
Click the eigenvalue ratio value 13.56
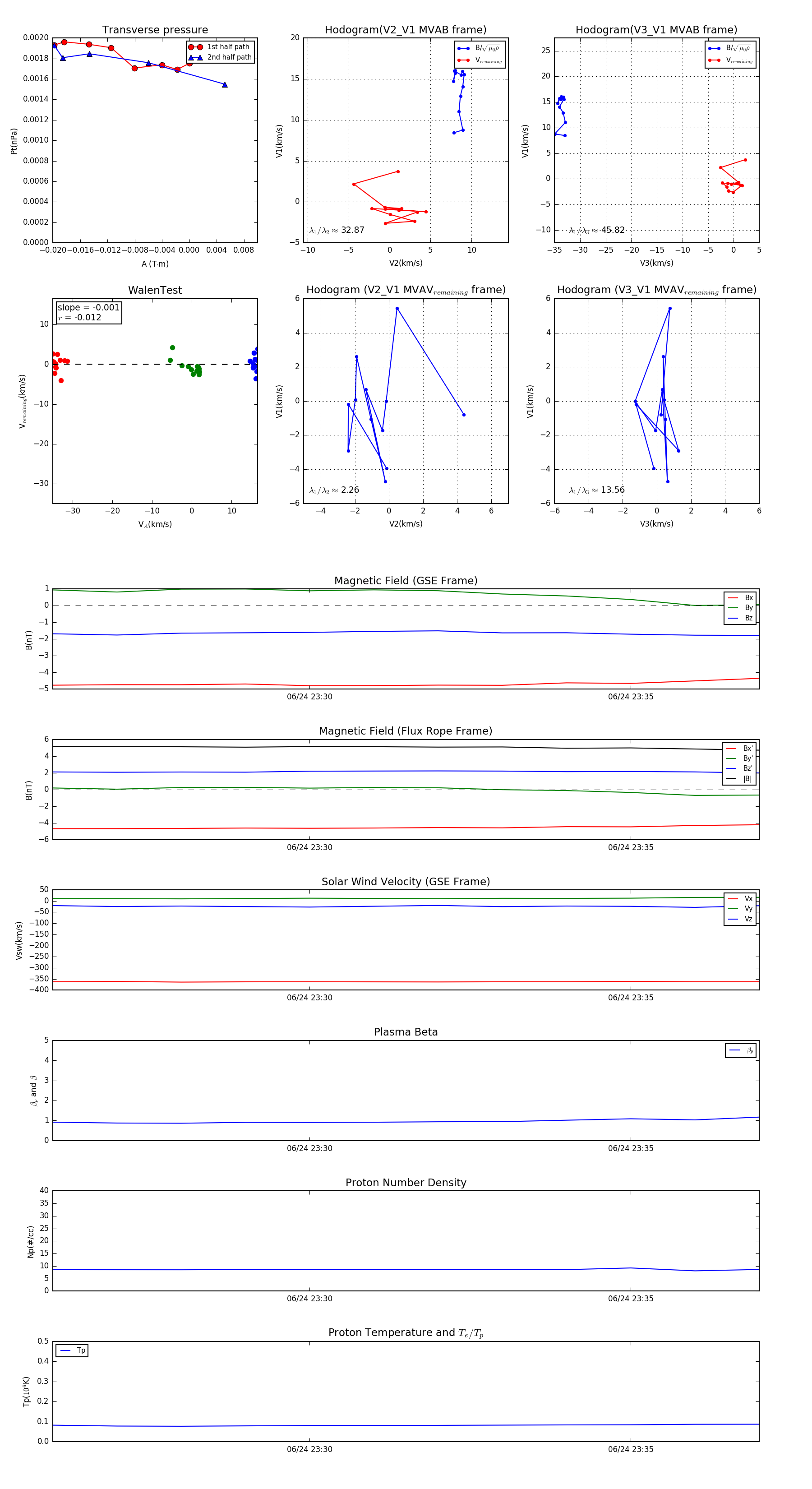pos(613,490)
